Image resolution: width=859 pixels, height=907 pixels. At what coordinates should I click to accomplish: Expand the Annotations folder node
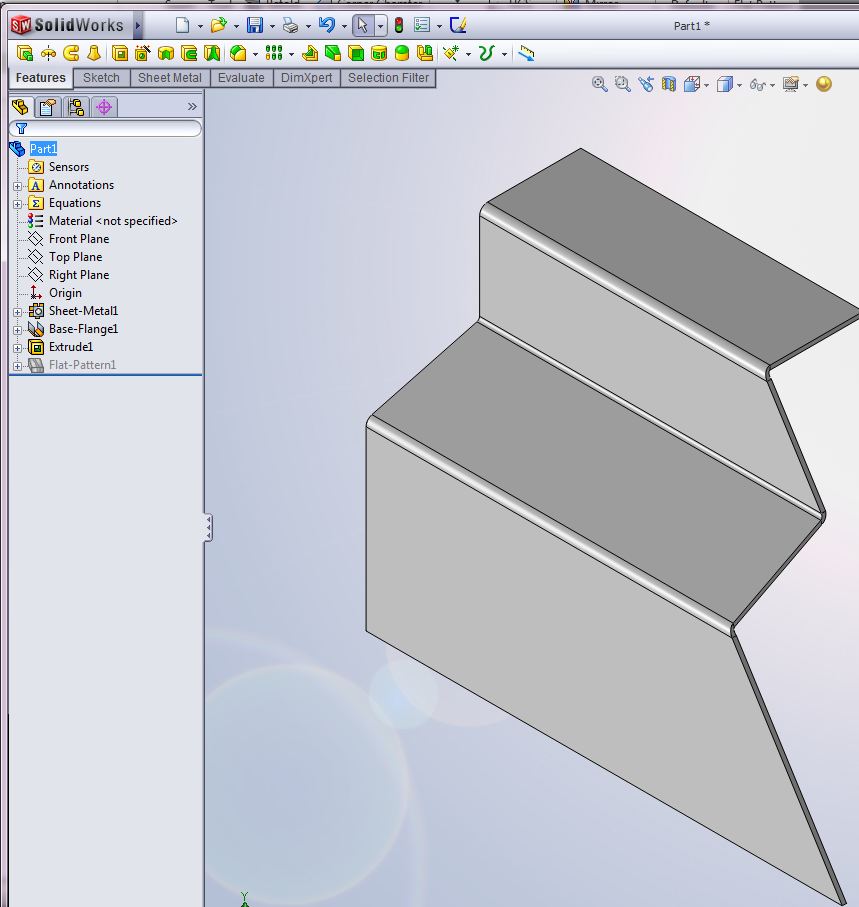click(17, 186)
